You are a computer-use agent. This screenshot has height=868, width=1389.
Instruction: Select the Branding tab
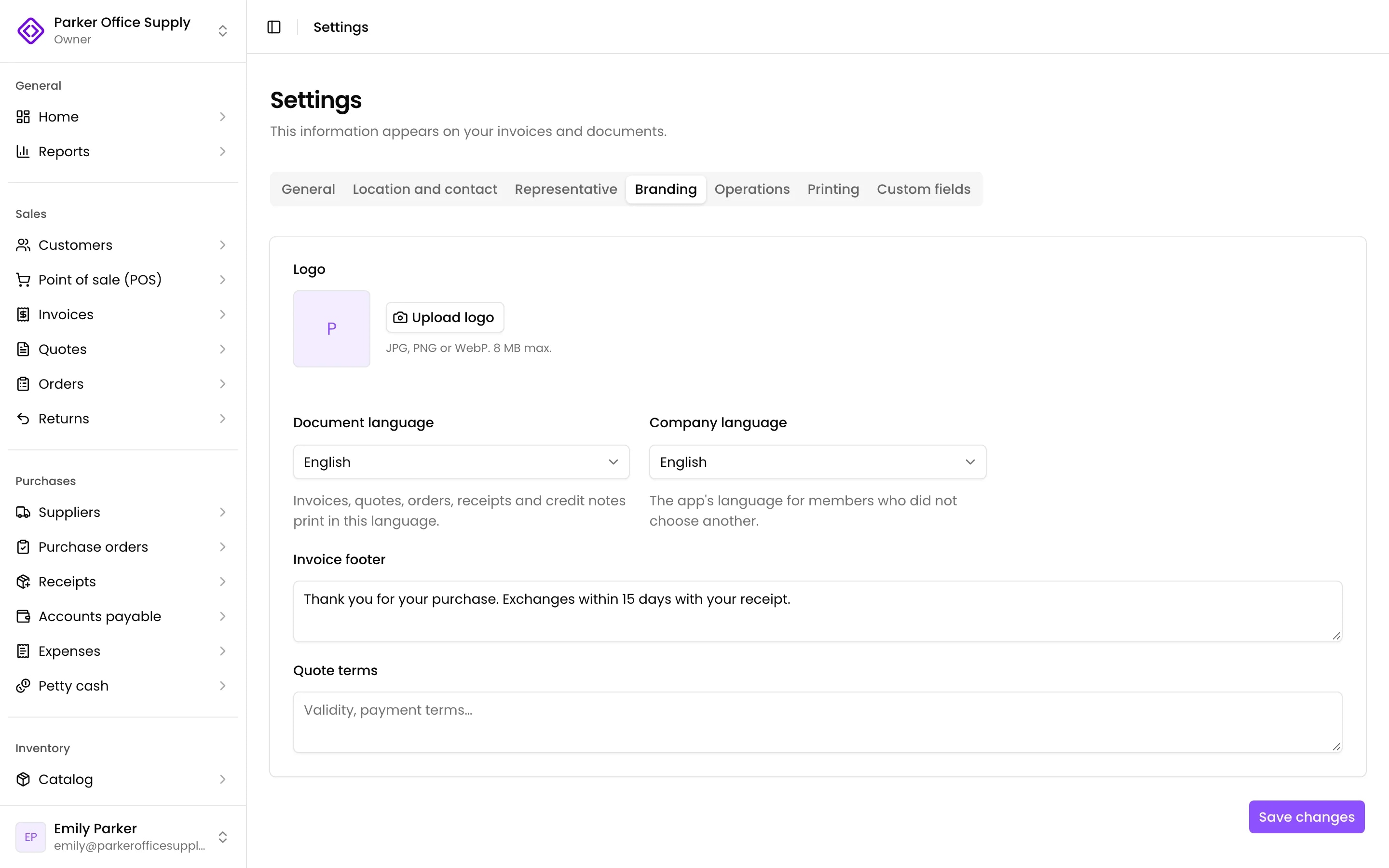click(666, 189)
